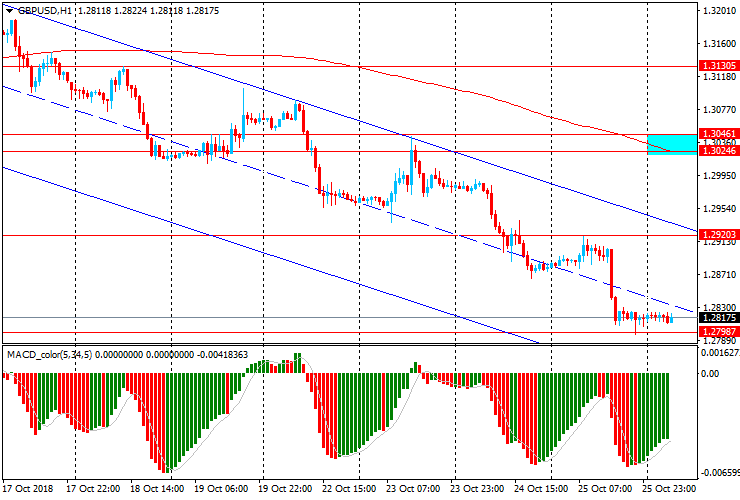The height and width of the screenshot is (500, 740).
Task: Click the 1.31600 value on the price axis
Action: point(720,43)
